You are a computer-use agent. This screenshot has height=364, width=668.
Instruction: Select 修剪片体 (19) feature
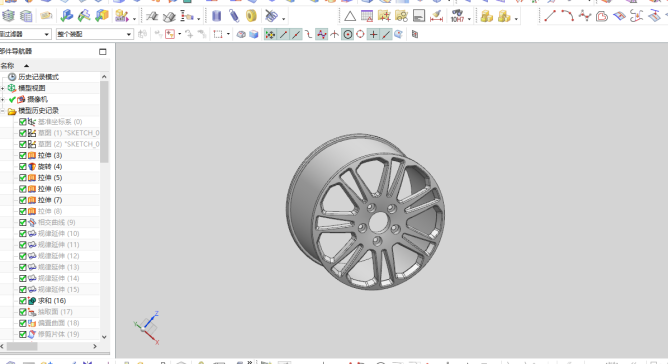[58, 334]
